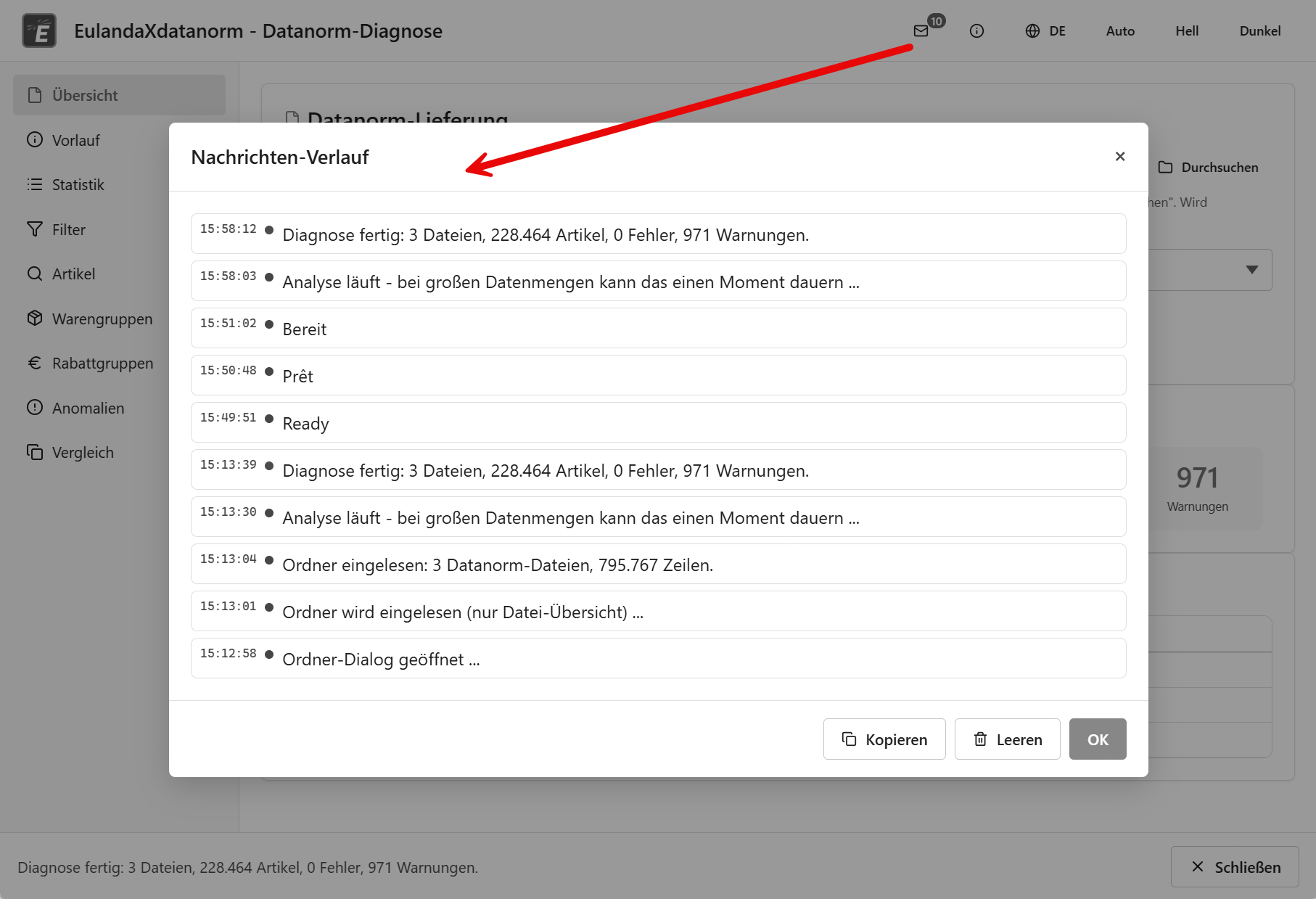This screenshot has width=1316, height=899.
Task: Click the Kopieren button
Action: click(x=884, y=739)
